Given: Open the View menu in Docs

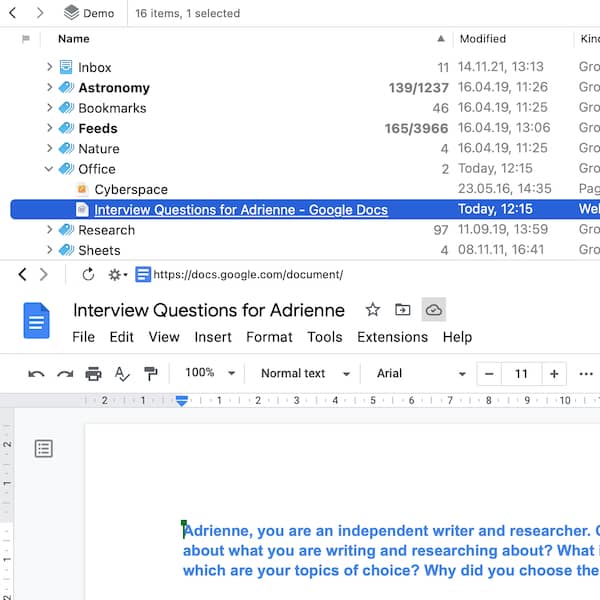Looking at the screenshot, I should click(x=164, y=337).
